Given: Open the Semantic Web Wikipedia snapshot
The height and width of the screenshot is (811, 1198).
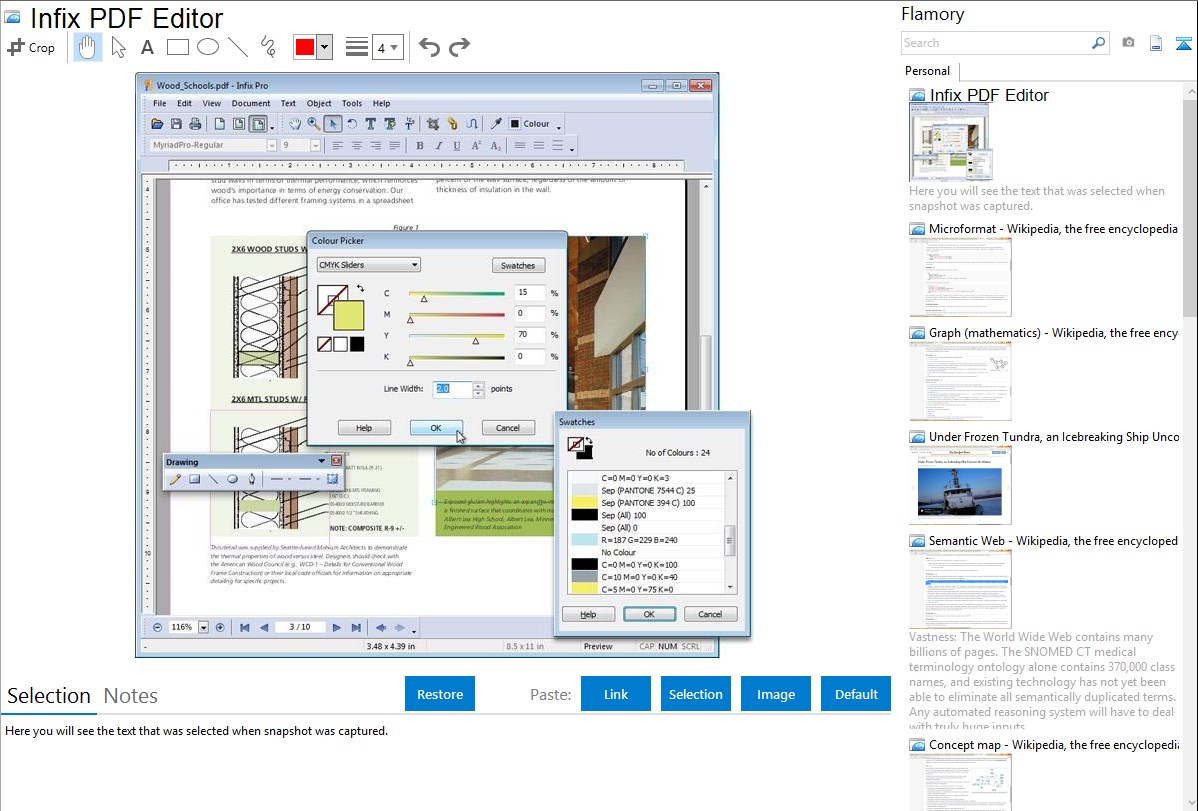Looking at the screenshot, I should 960,589.
